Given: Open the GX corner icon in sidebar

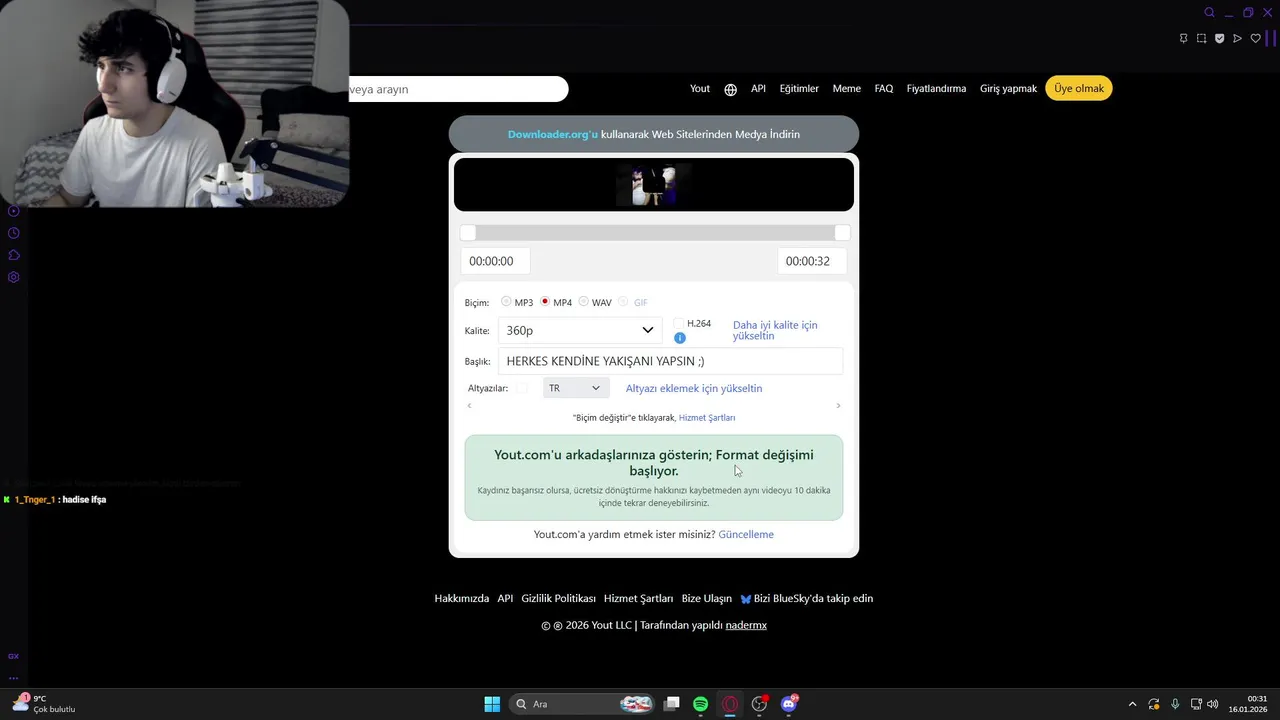Looking at the screenshot, I should click(14, 656).
